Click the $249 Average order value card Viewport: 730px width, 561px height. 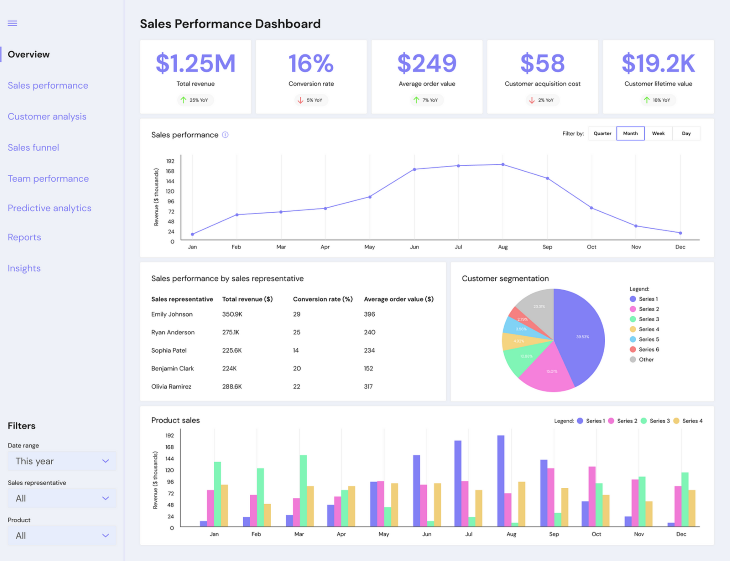[x=427, y=77]
